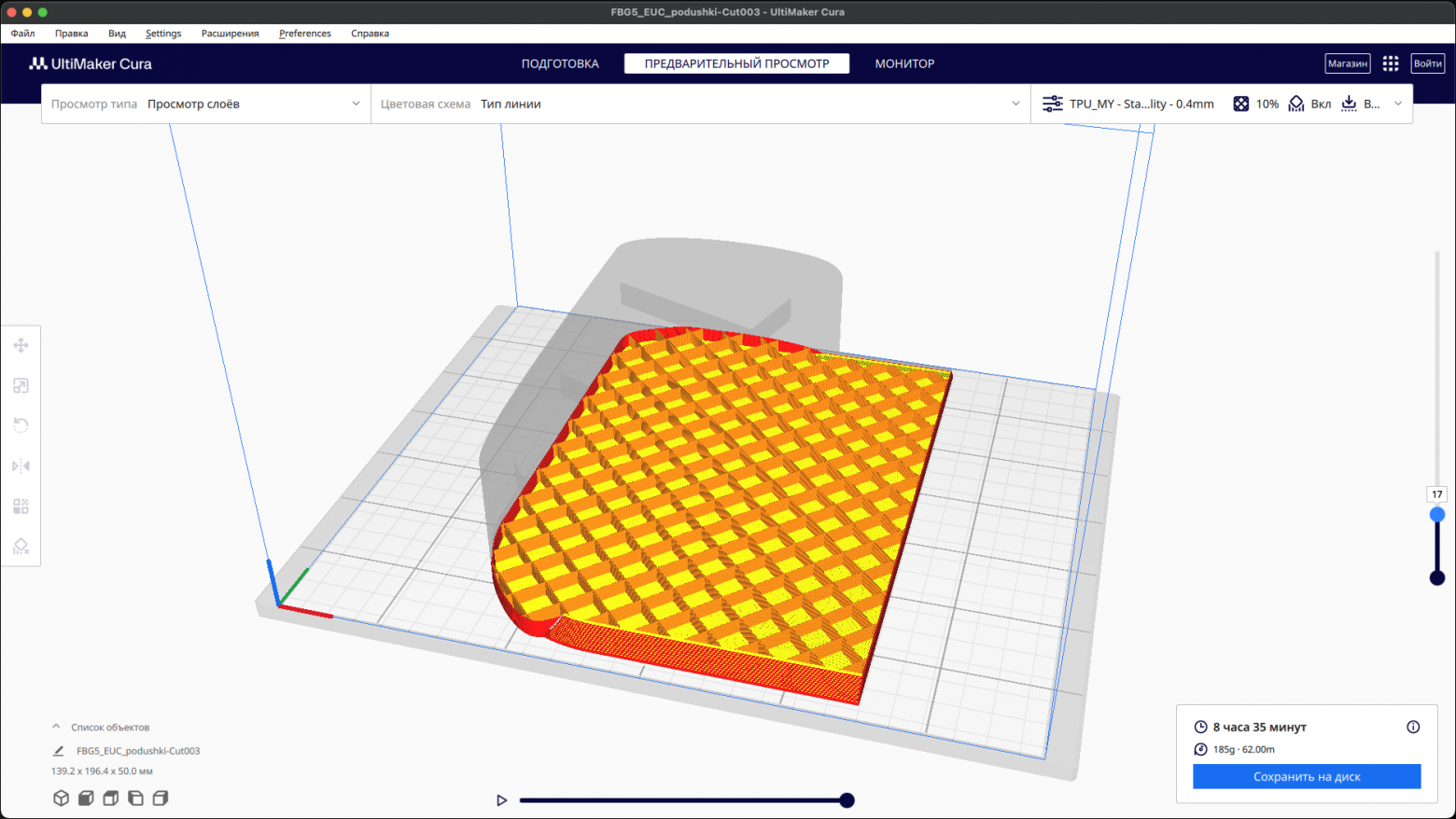Click the 8 часа 35 минут text
Screen dimensions: 1456x819
pos(1259,727)
